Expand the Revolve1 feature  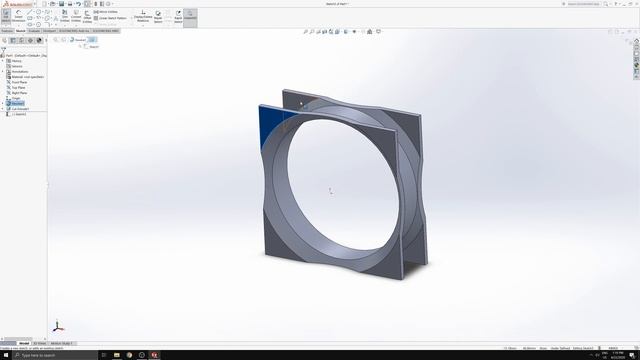(x=3, y=104)
